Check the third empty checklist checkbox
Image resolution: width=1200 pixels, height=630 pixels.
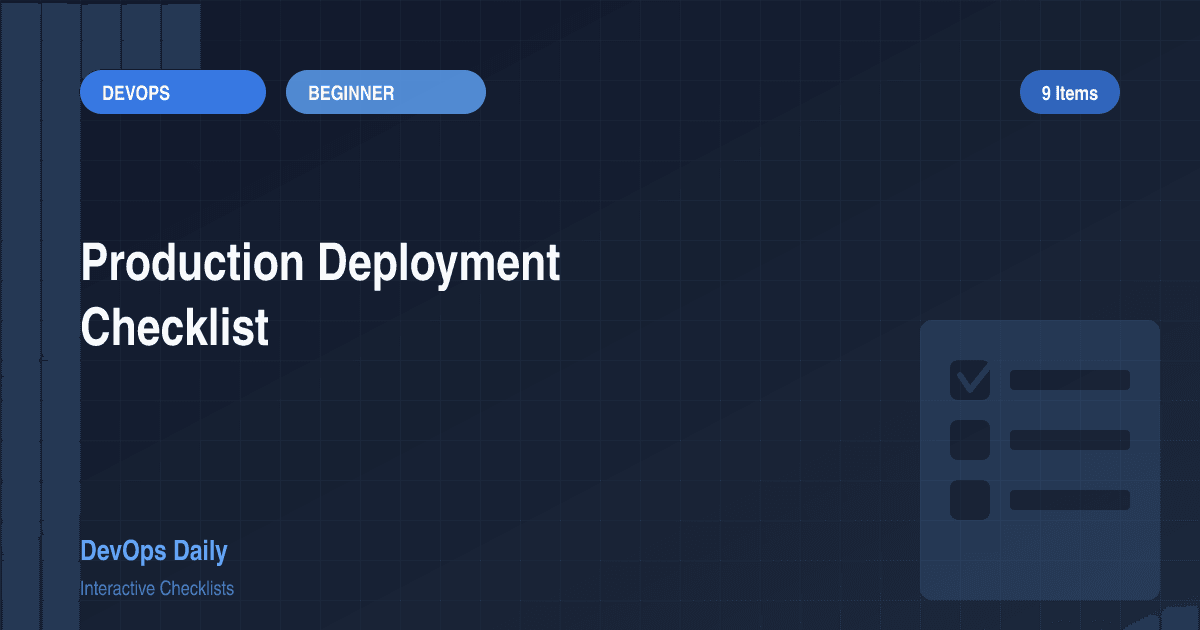[x=968, y=500]
